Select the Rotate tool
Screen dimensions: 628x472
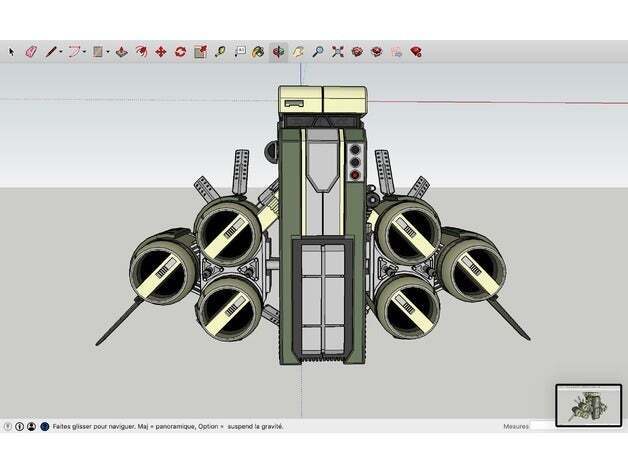click(x=181, y=52)
